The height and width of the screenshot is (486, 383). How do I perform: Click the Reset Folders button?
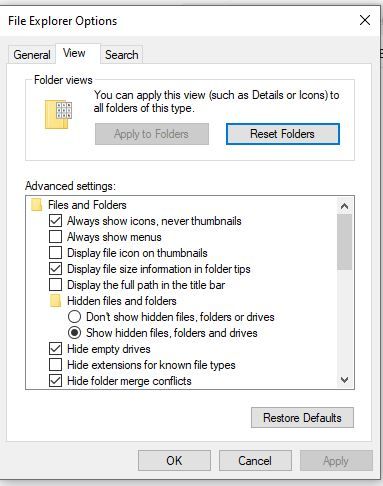[x=283, y=134]
